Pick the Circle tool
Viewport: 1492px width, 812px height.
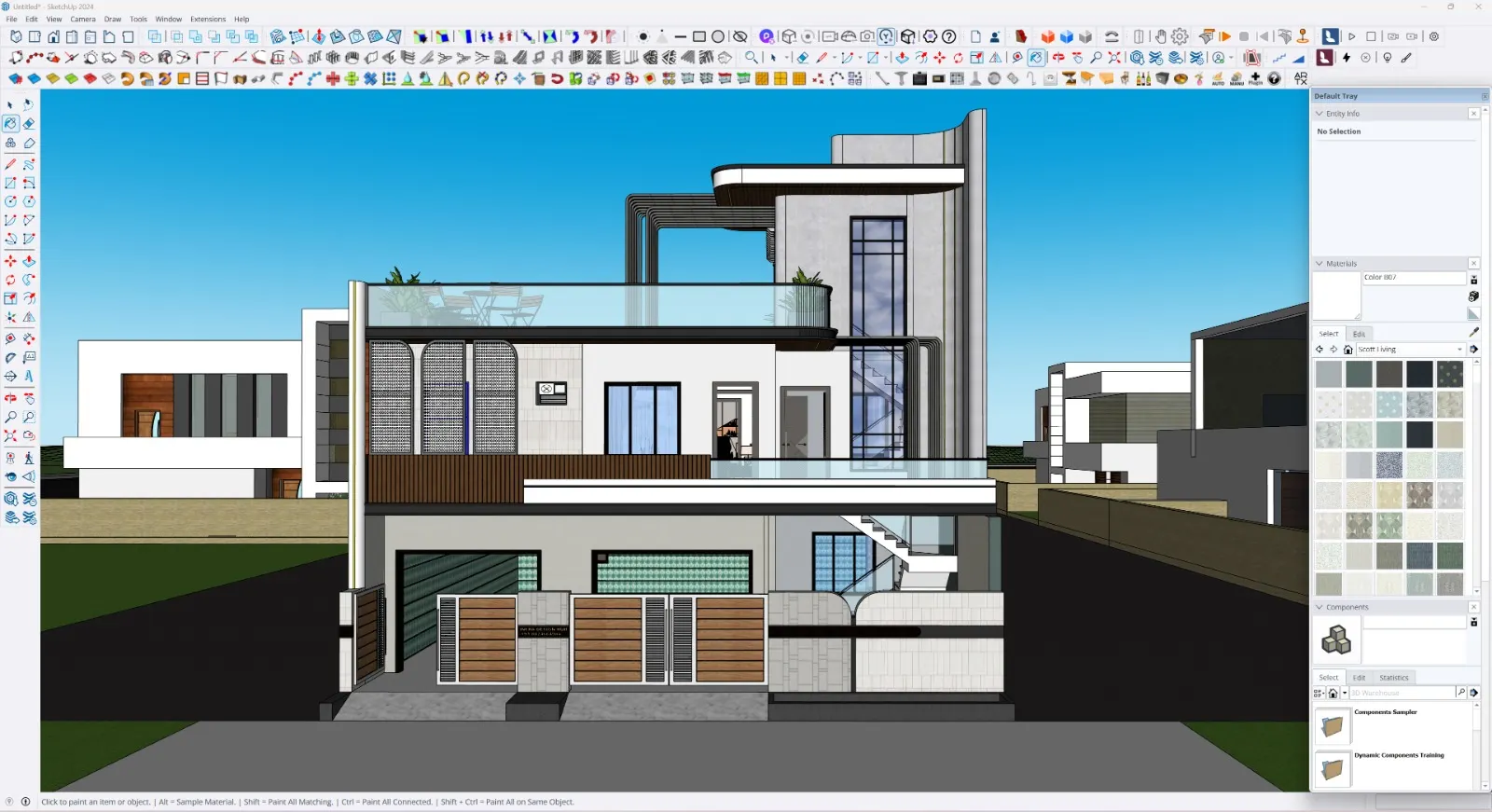click(x=10, y=201)
